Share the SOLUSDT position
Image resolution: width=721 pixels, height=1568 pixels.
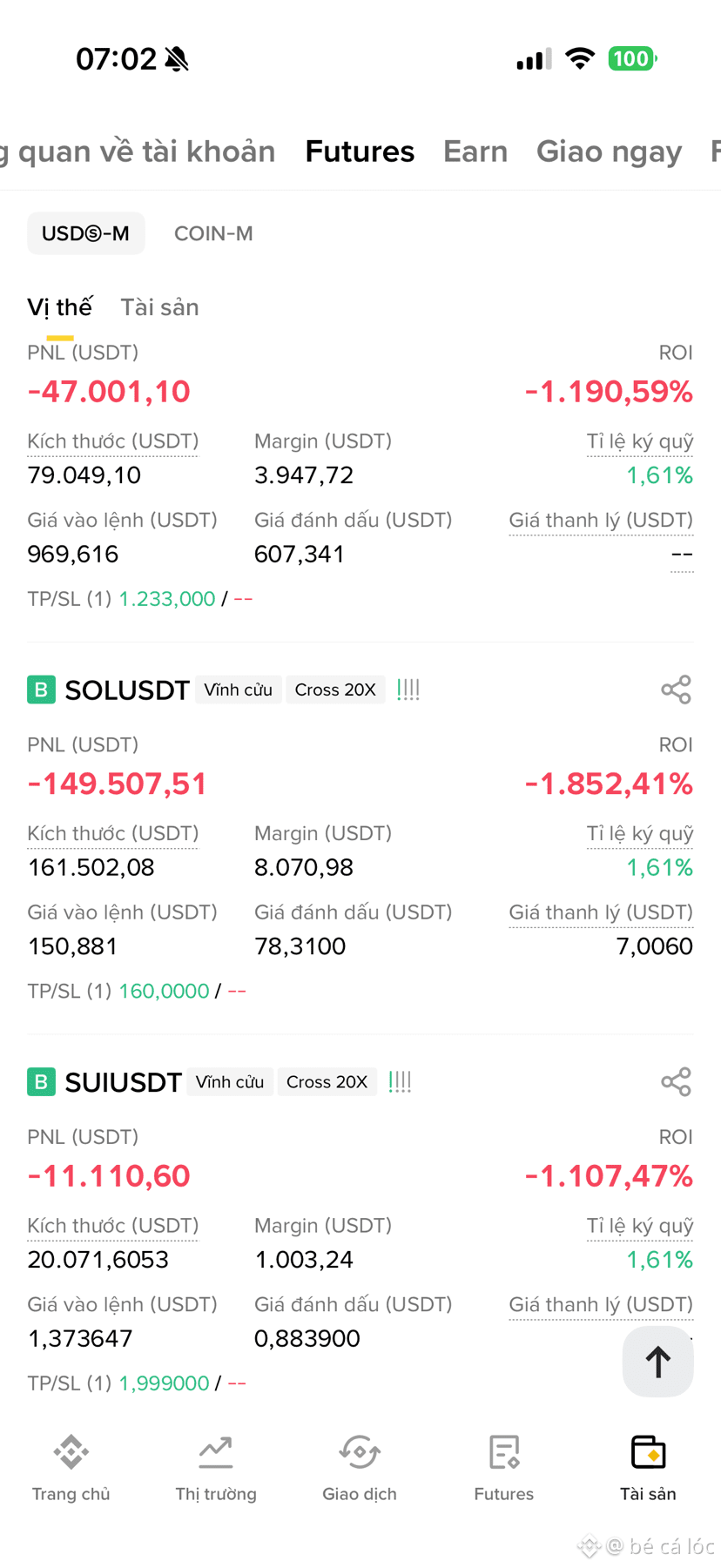click(676, 690)
